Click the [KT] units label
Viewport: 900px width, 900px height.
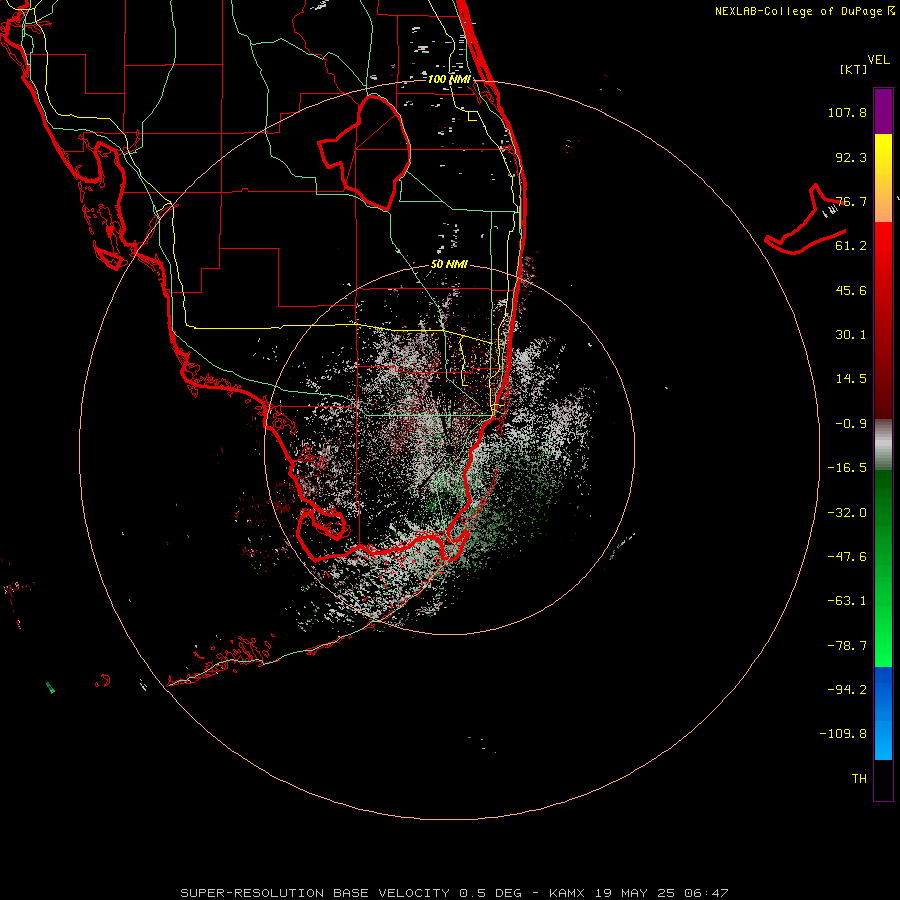tap(853, 69)
